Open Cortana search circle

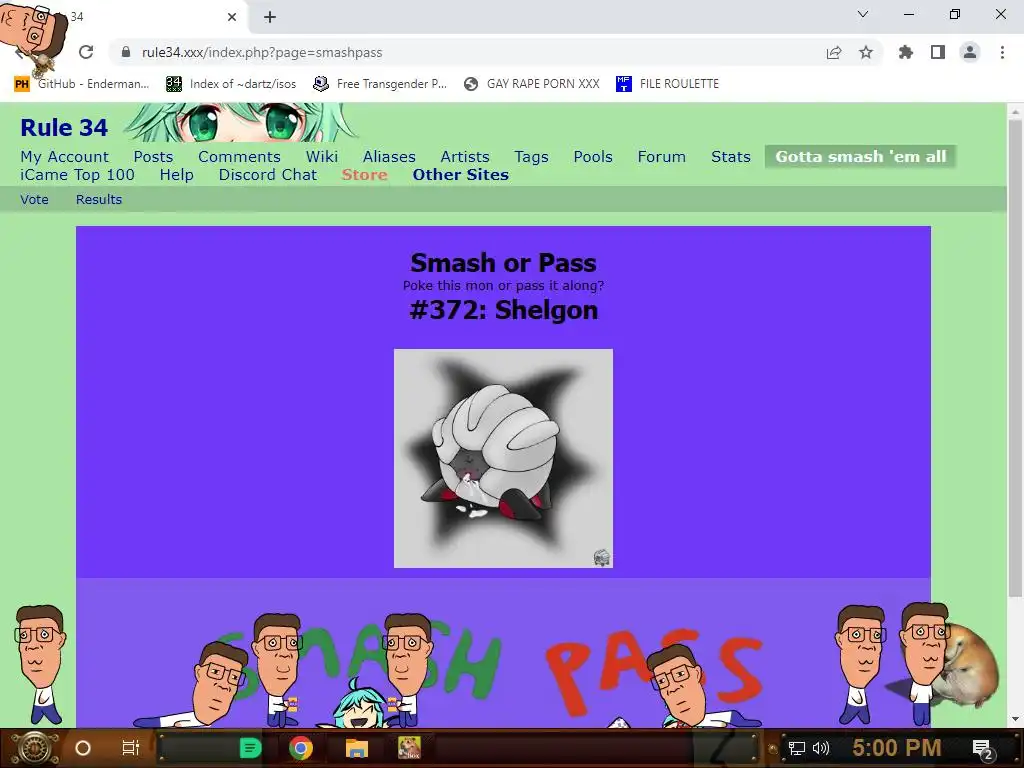pos(83,748)
